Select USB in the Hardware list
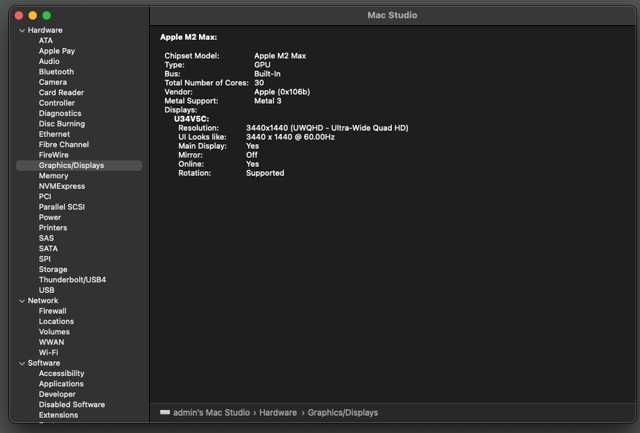 [46, 290]
